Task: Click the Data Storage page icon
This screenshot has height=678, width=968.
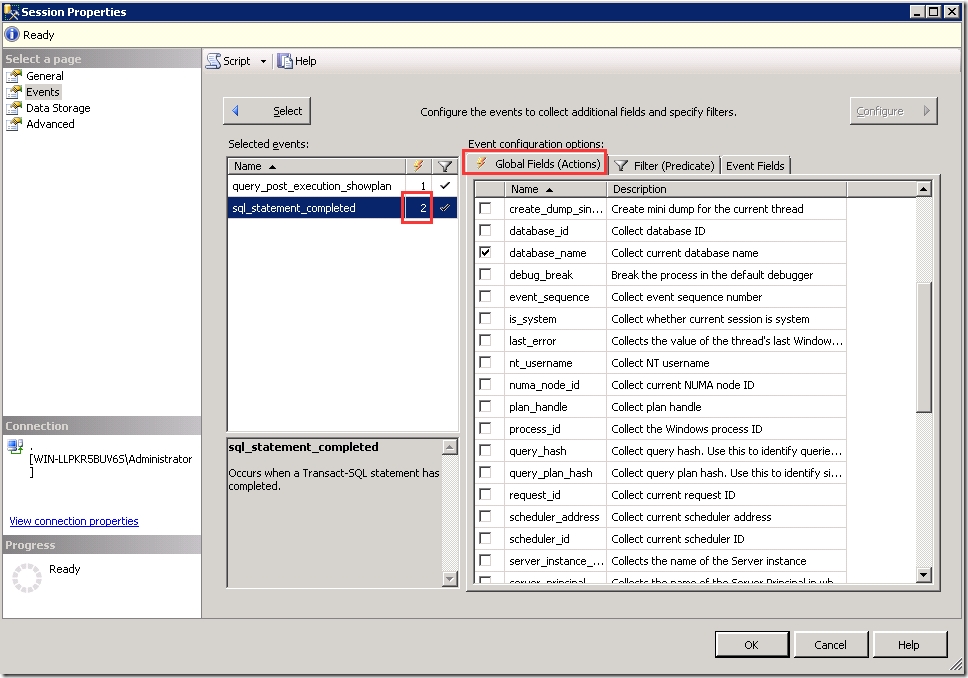Action: (x=14, y=108)
